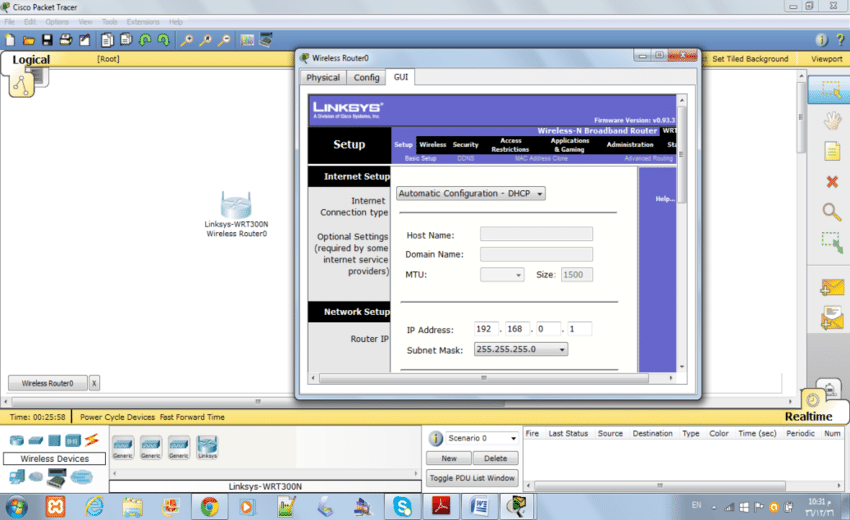Viewport: 850px width, 520px height.
Task: Open the Linksys Wireless tab
Action: [x=432, y=145]
